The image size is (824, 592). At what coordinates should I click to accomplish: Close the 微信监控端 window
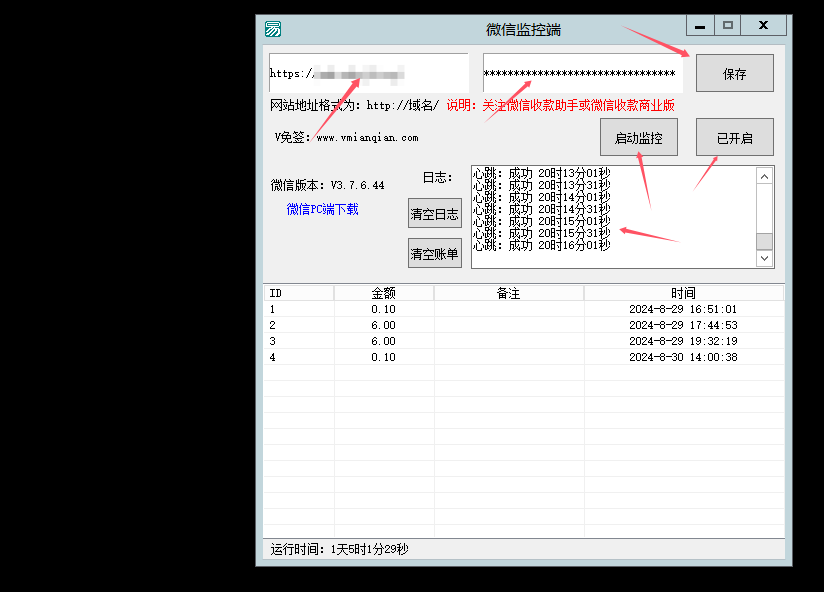tap(764, 25)
